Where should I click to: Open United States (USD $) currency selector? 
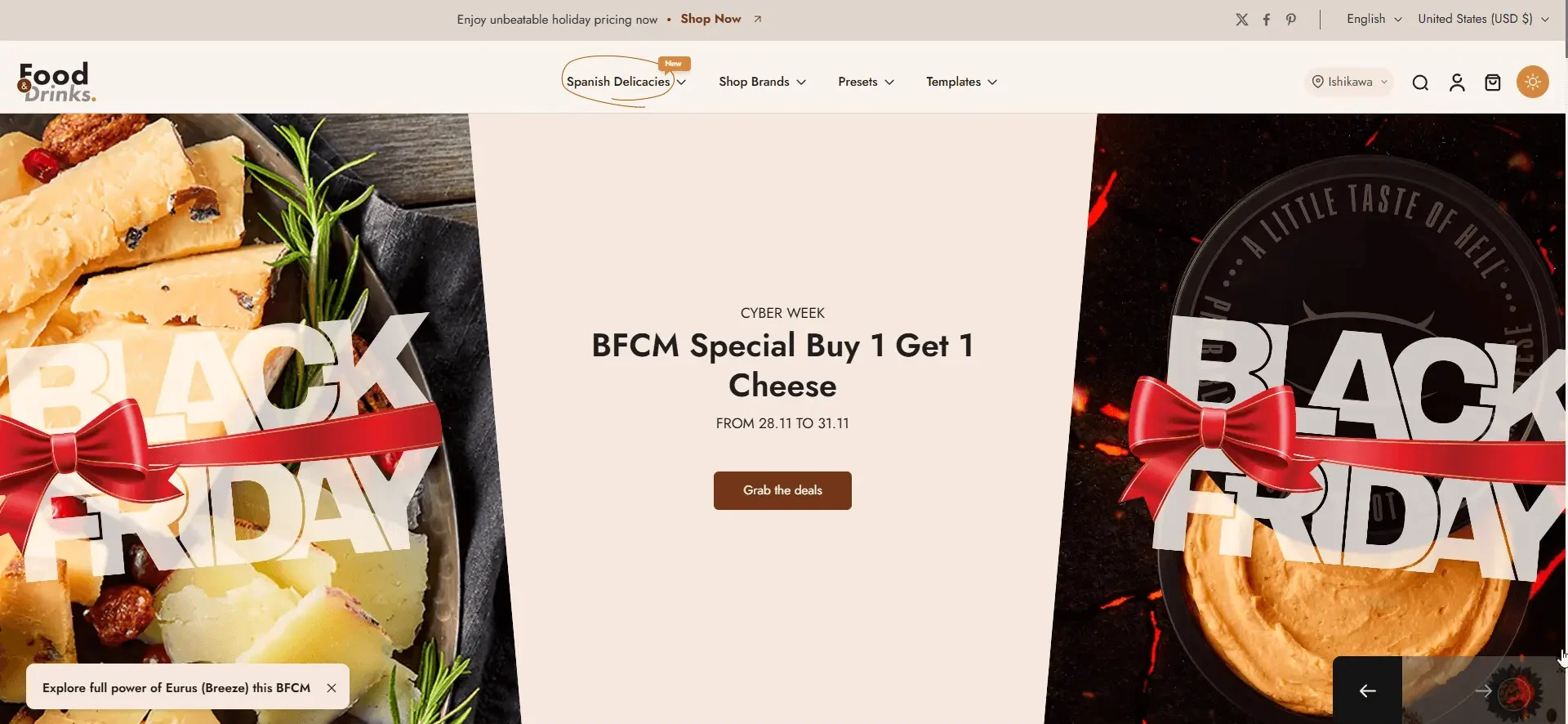(x=1483, y=19)
